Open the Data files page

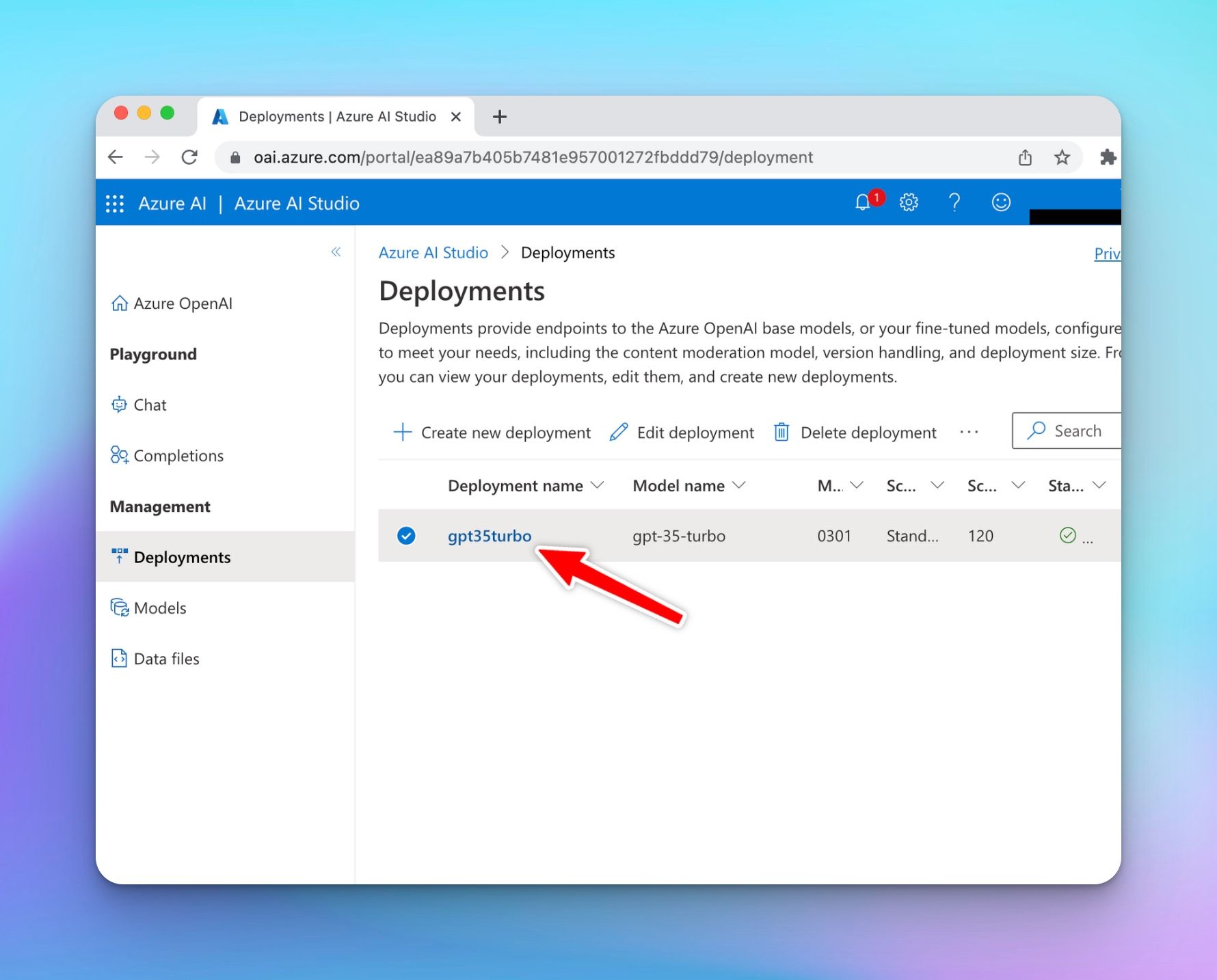point(155,659)
